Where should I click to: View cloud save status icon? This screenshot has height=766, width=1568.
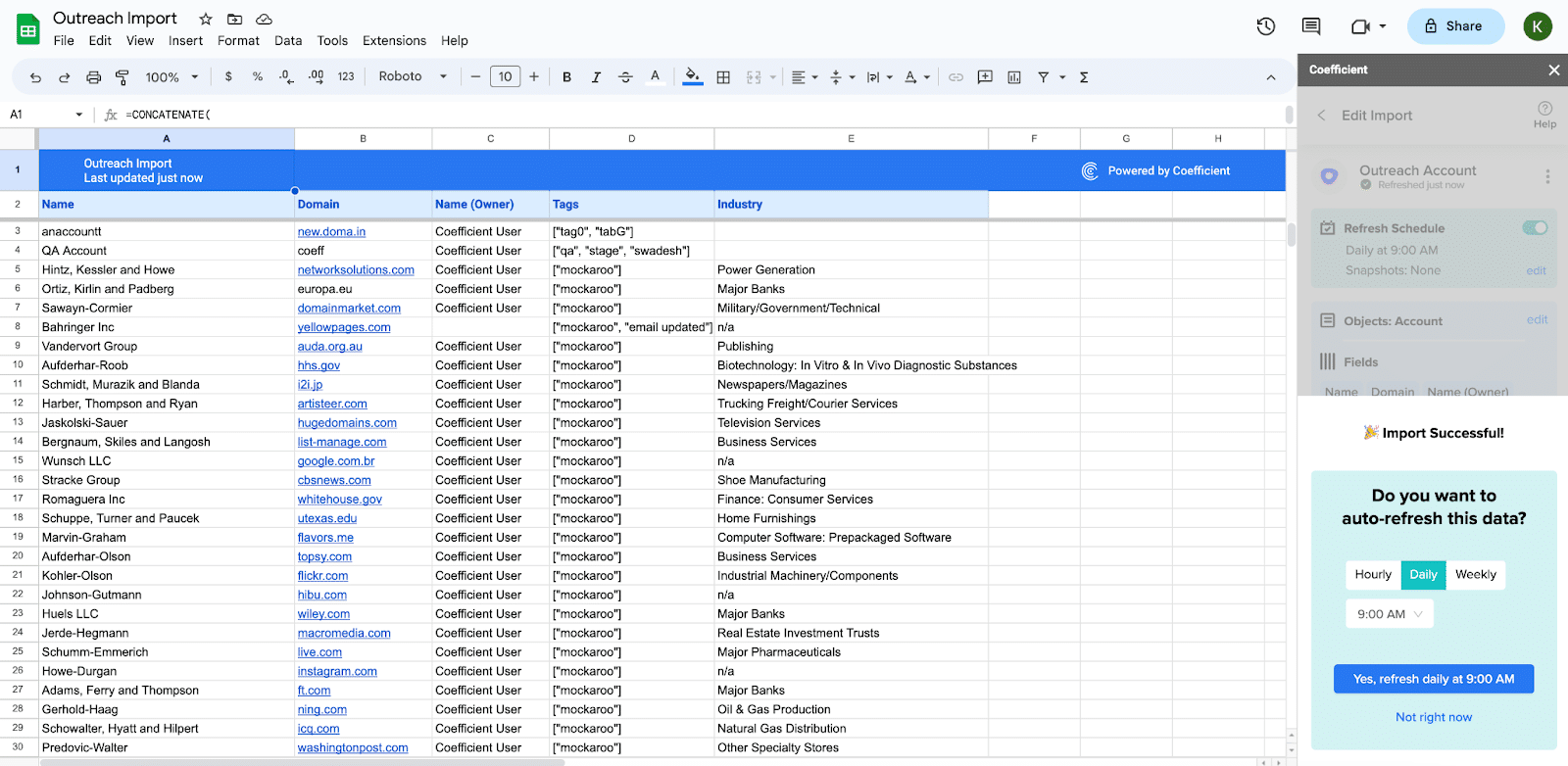264,19
